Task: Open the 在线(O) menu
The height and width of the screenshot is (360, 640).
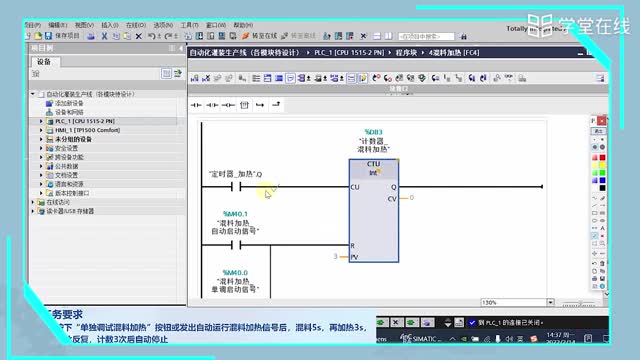Action: pyautogui.click(x=136, y=25)
